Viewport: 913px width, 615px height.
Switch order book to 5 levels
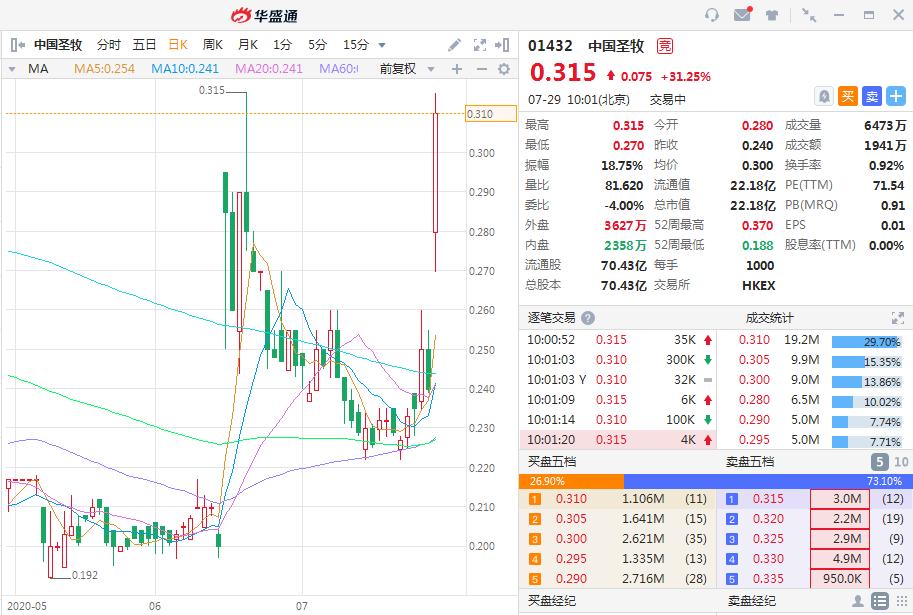880,462
